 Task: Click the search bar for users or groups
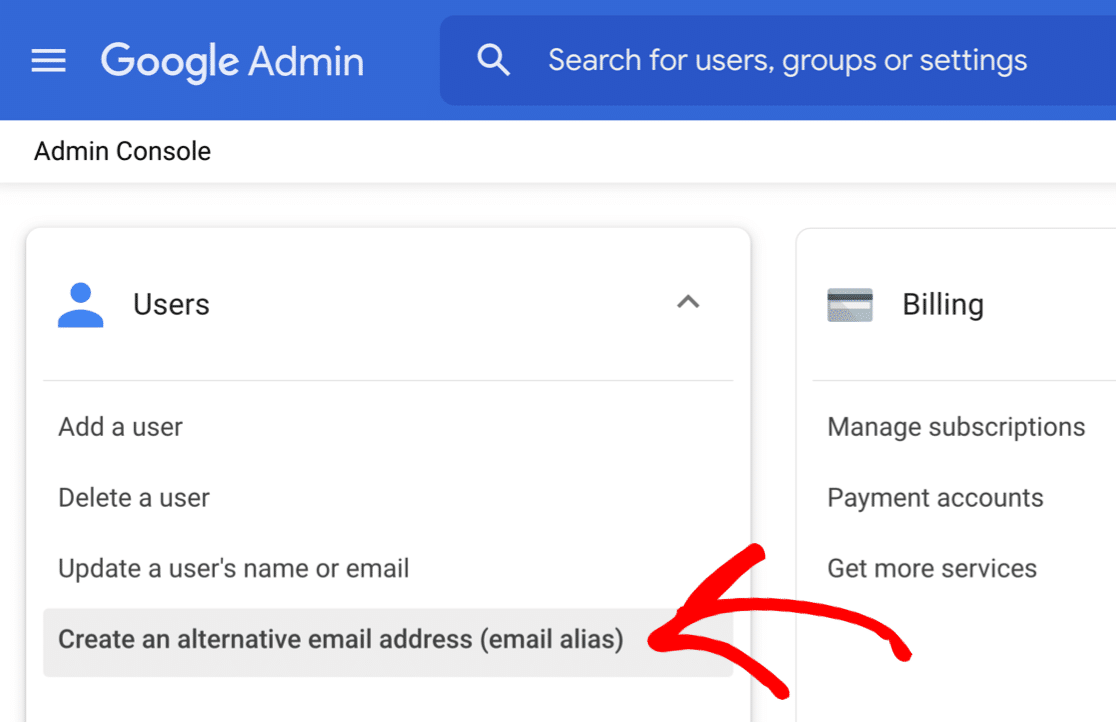[x=786, y=60]
